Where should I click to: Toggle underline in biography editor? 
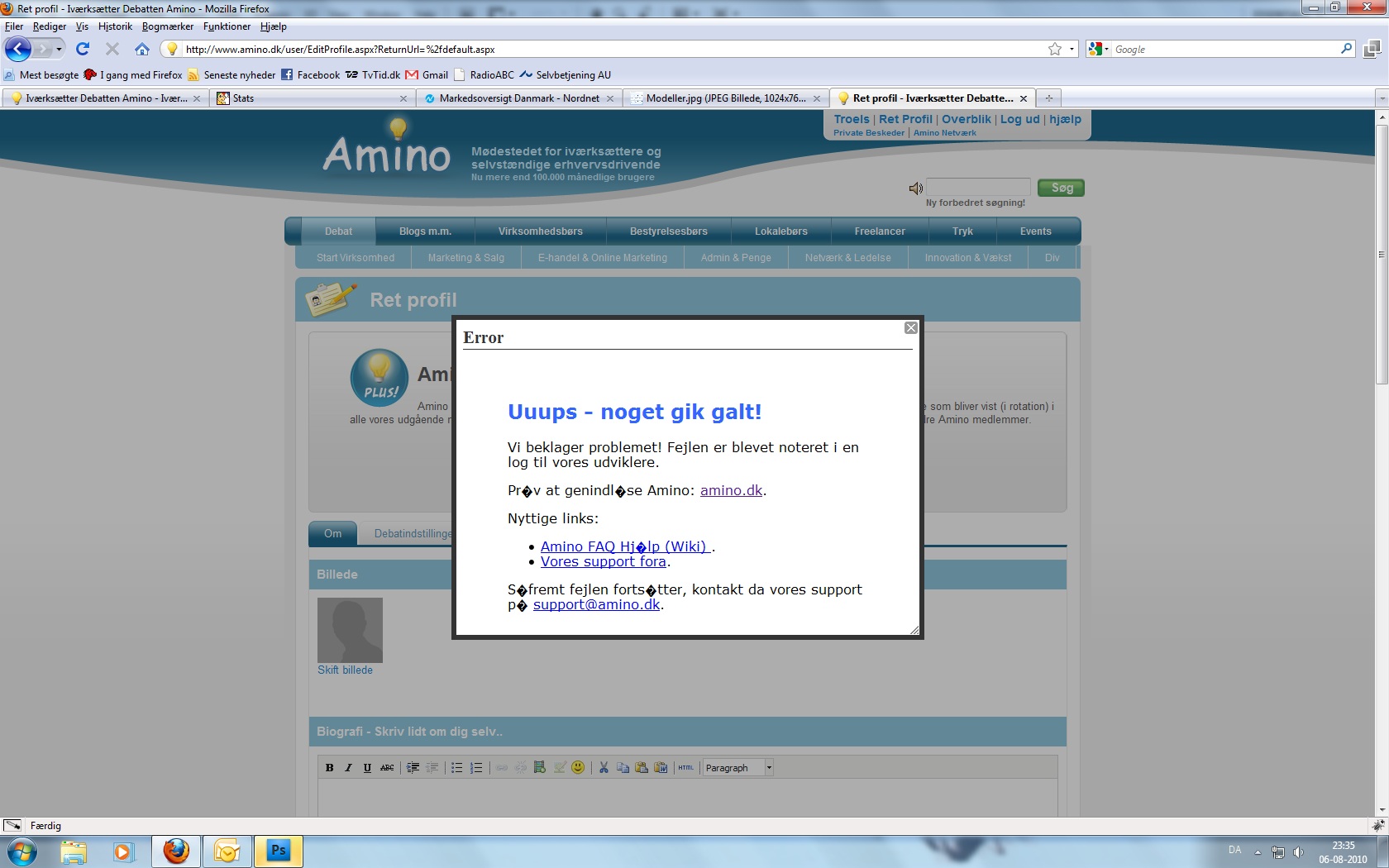(x=367, y=767)
